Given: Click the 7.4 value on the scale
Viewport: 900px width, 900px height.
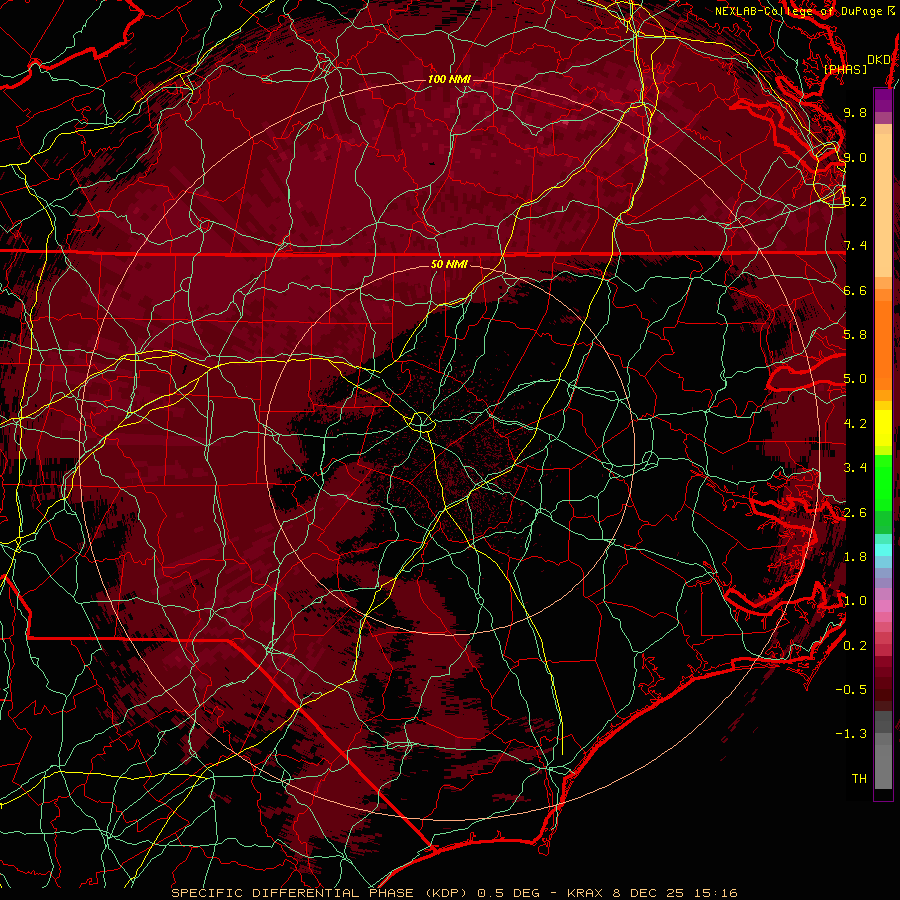Looking at the screenshot, I should (855, 246).
